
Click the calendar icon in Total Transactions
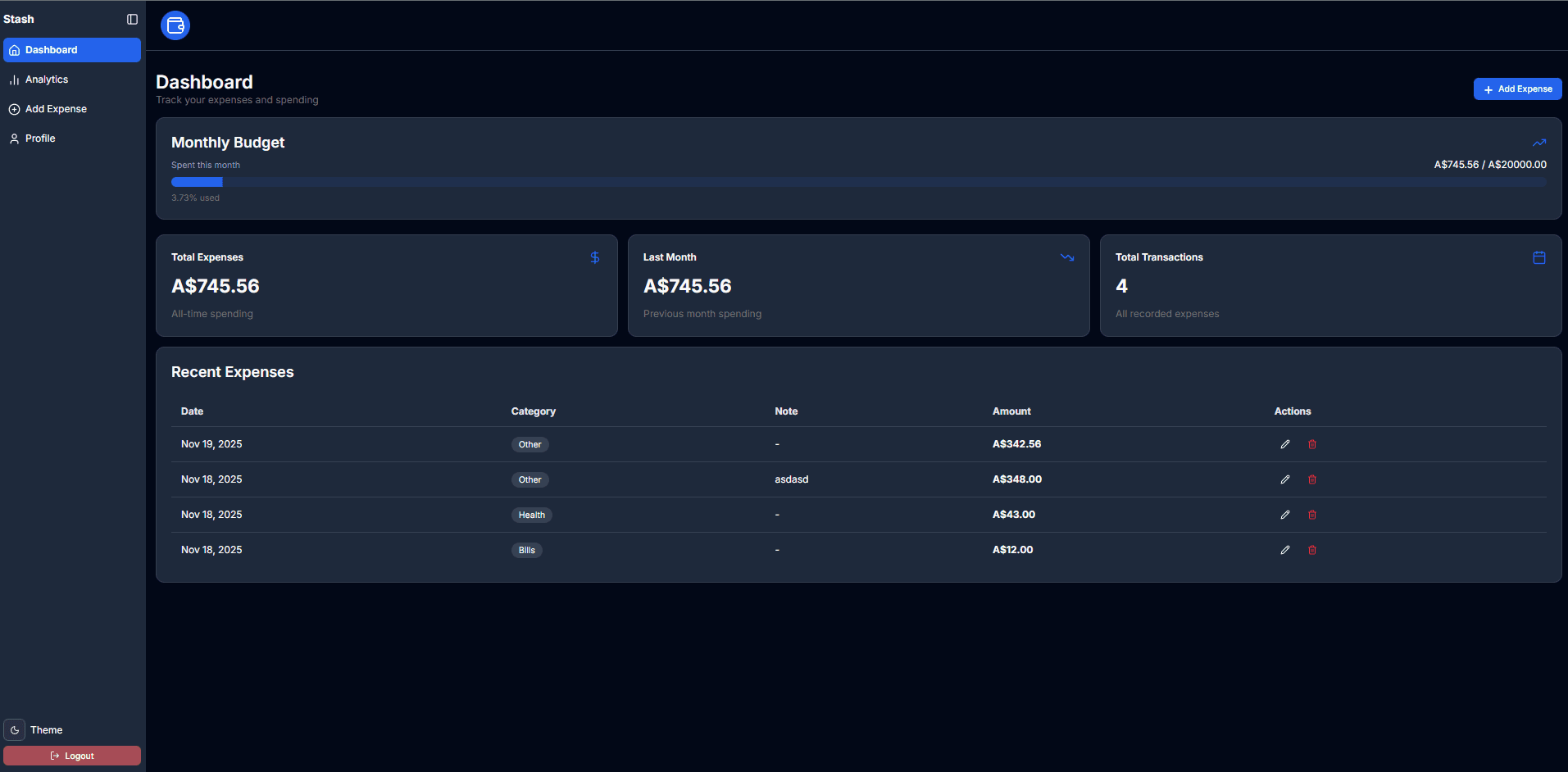coord(1539,257)
